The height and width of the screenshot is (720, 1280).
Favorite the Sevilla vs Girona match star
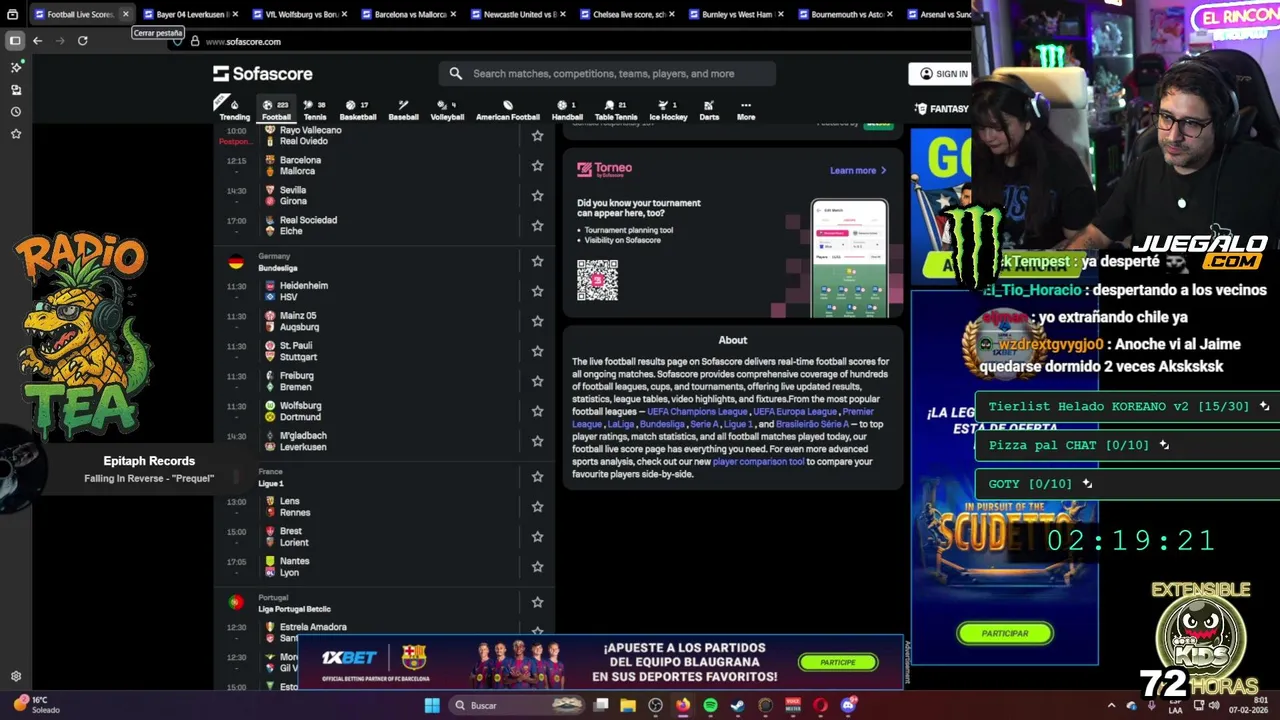pos(537,195)
